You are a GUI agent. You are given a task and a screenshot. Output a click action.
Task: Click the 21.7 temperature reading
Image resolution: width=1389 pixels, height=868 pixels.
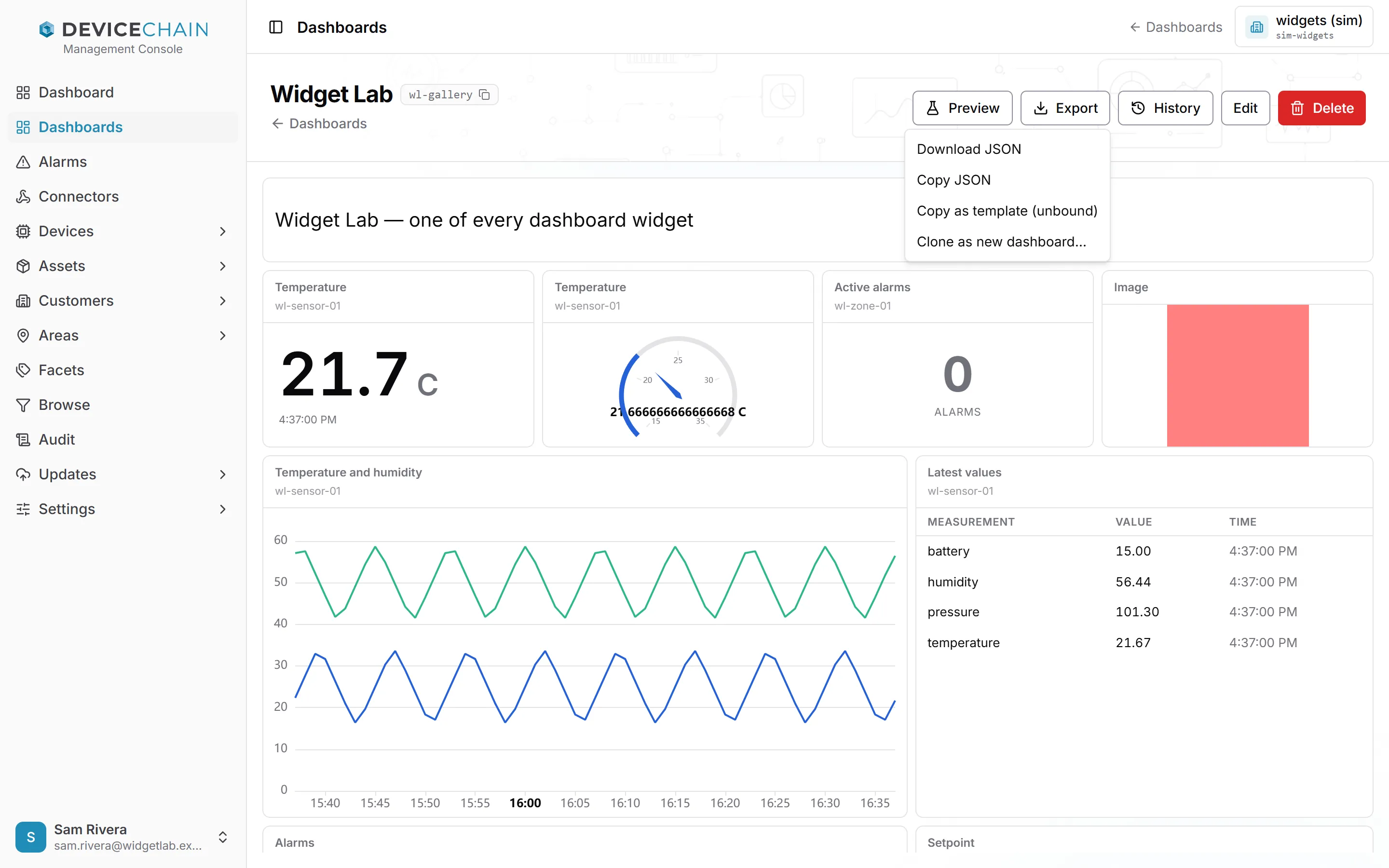click(344, 374)
